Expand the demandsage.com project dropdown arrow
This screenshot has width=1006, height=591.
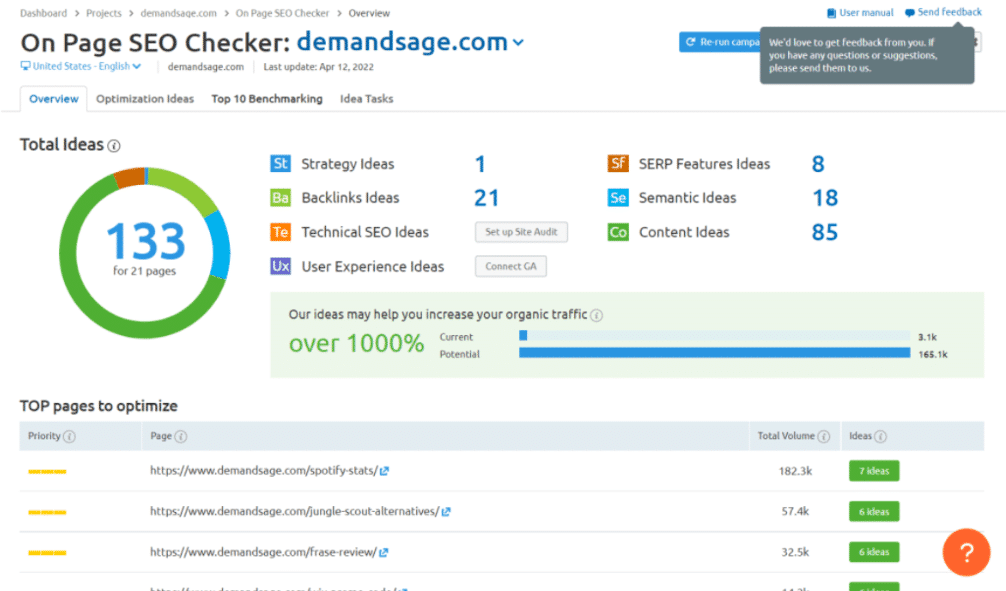pos(518,43)
